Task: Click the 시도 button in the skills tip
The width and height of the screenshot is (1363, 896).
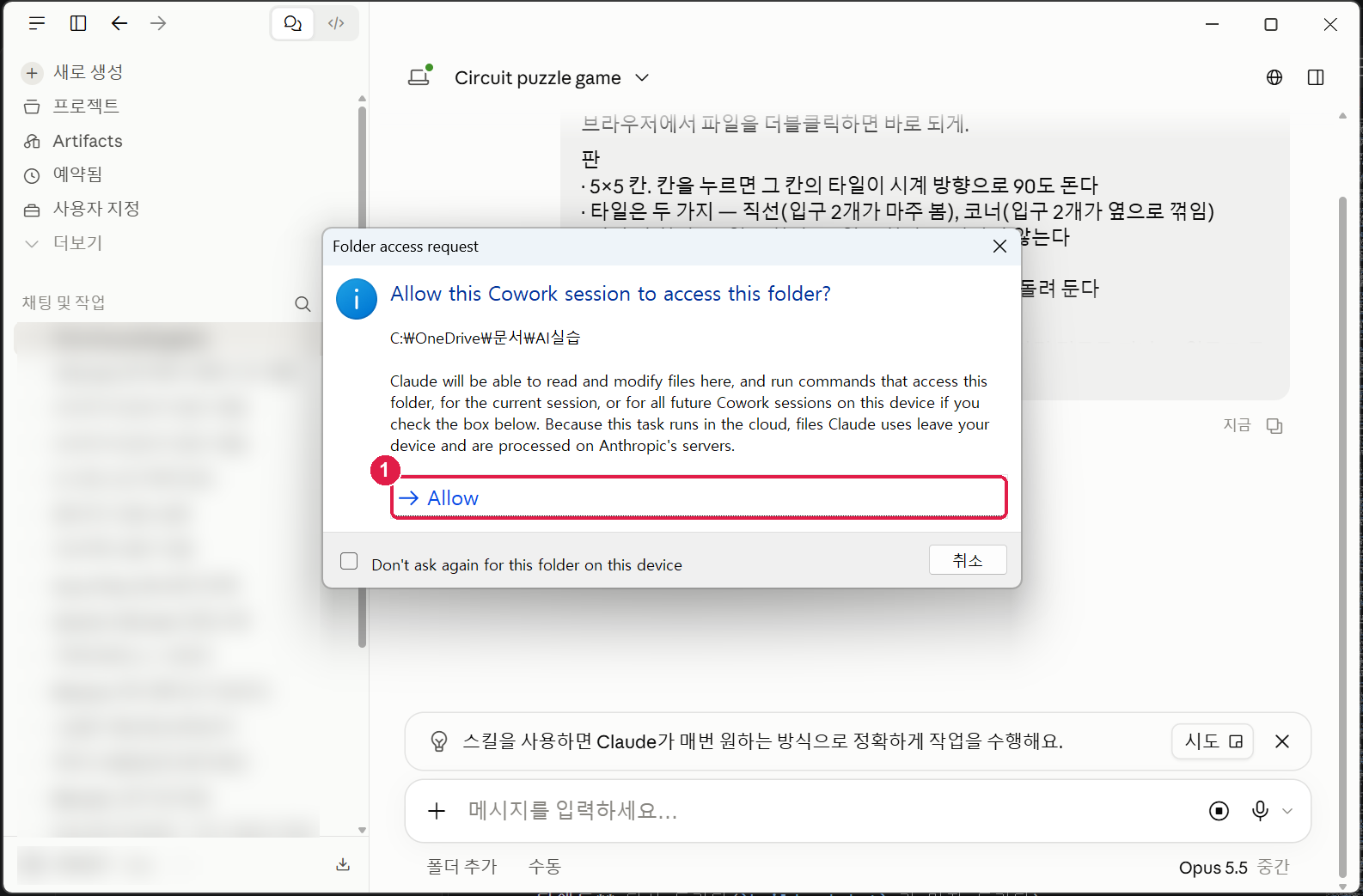Action: 1213,741
